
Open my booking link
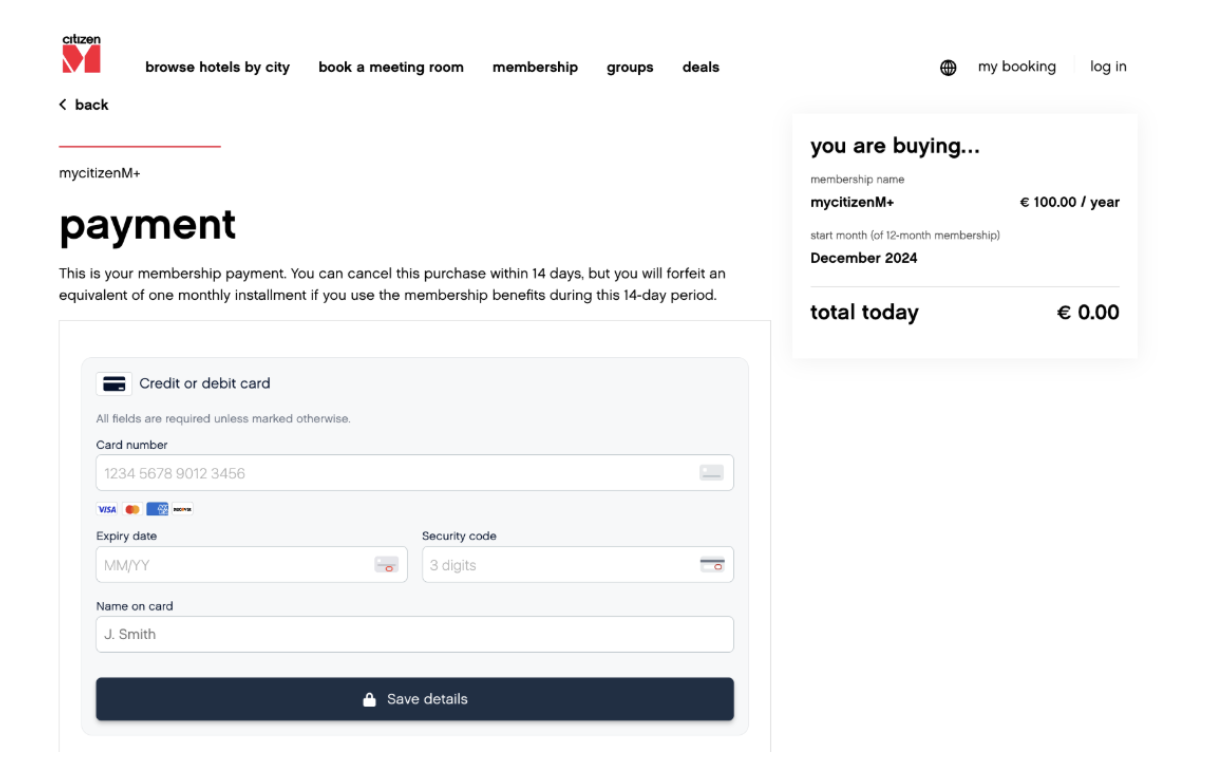(x=1017, y=67)
